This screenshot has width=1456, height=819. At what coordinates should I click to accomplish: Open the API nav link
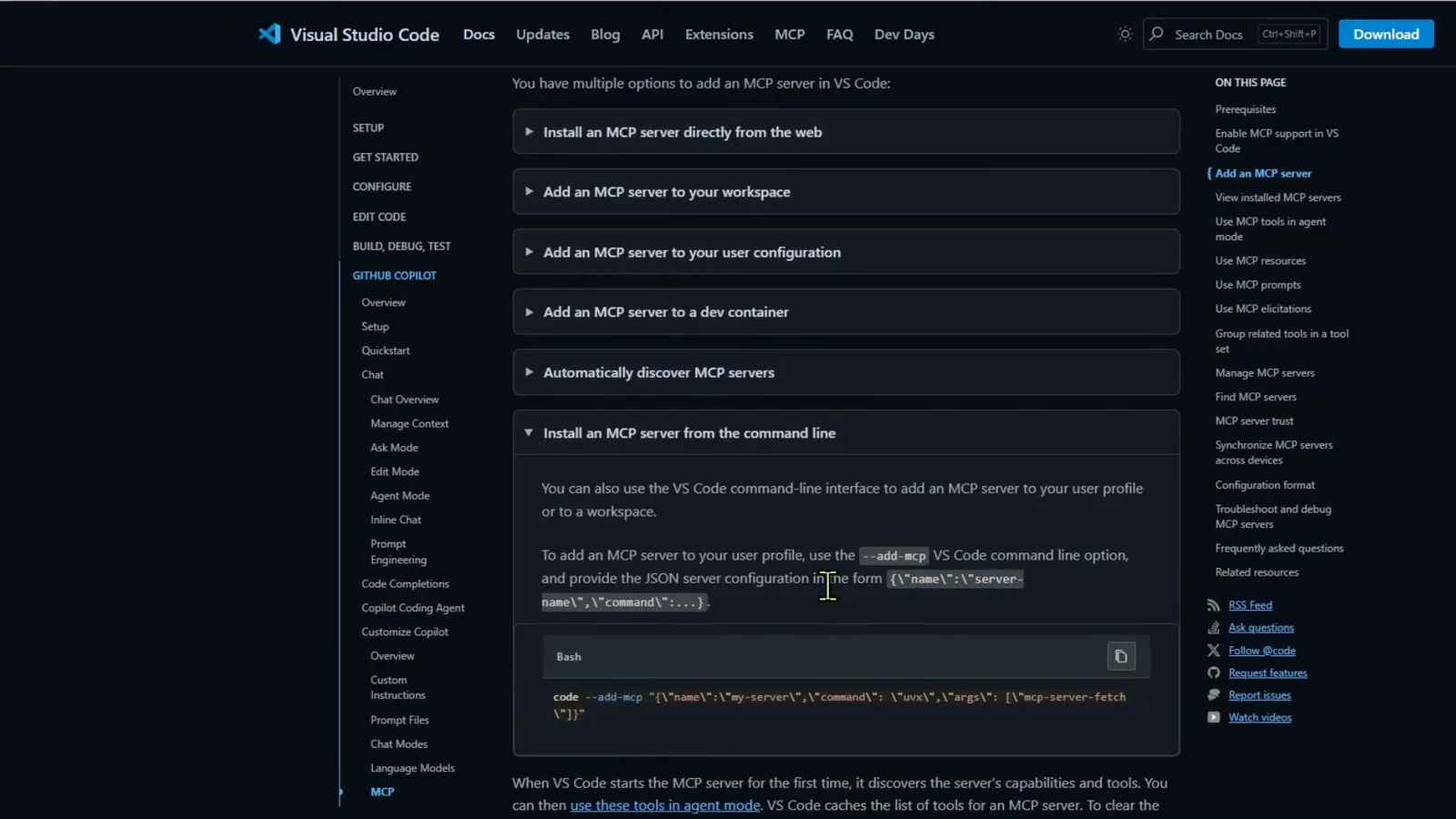[x=652, y=35]
